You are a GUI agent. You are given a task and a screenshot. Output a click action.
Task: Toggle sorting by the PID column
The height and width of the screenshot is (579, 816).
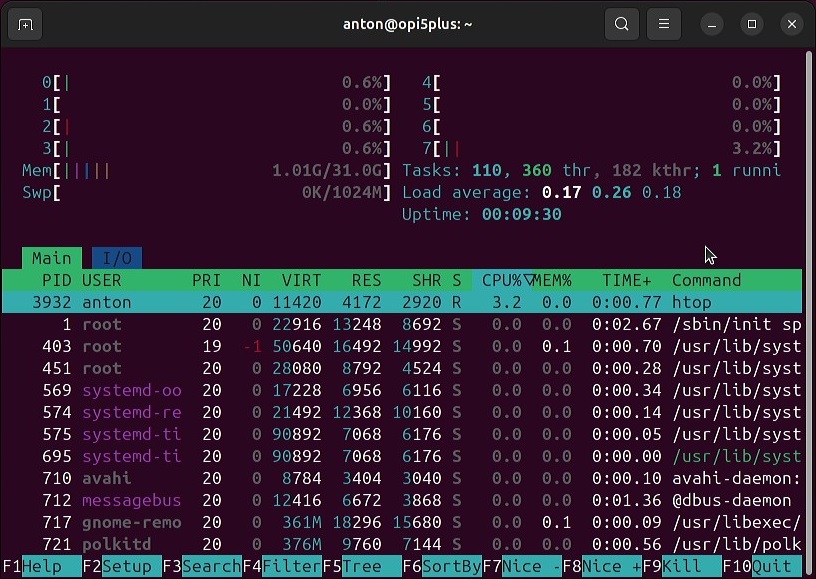coord(56,280)
